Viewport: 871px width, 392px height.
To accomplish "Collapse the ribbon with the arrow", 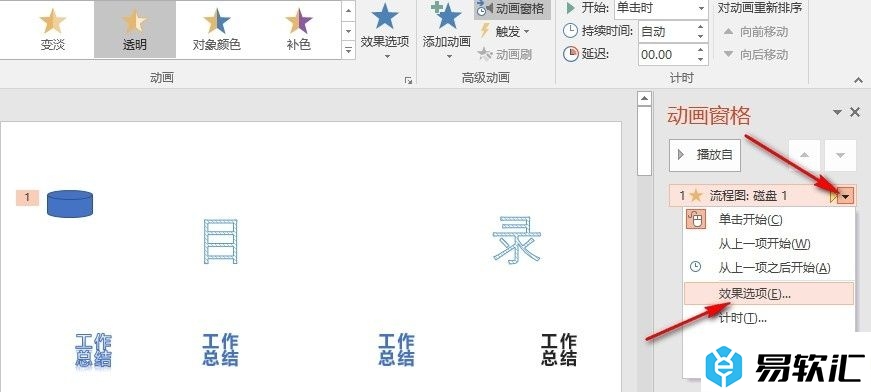I will tap(858, 81).
